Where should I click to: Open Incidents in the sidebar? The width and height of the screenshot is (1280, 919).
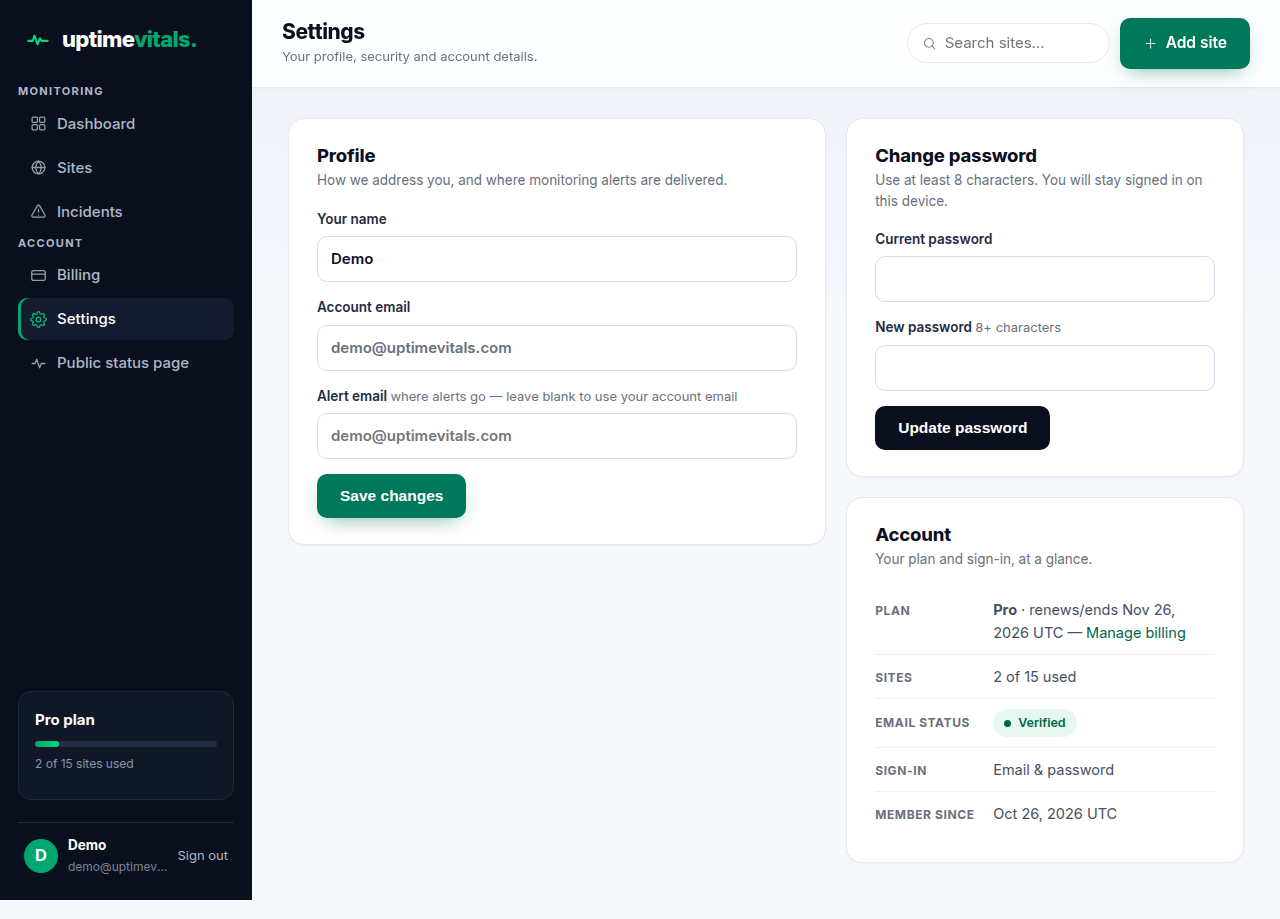(x=126, y=212)
